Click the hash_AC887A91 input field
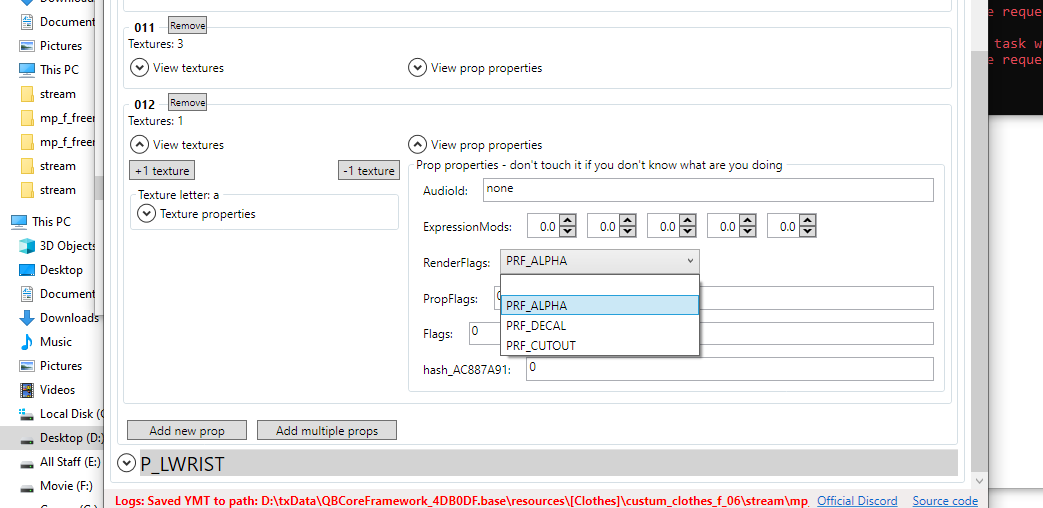The height and width of the screenshot is (508, 1043). pyautogui.click(x=730, y=369)
